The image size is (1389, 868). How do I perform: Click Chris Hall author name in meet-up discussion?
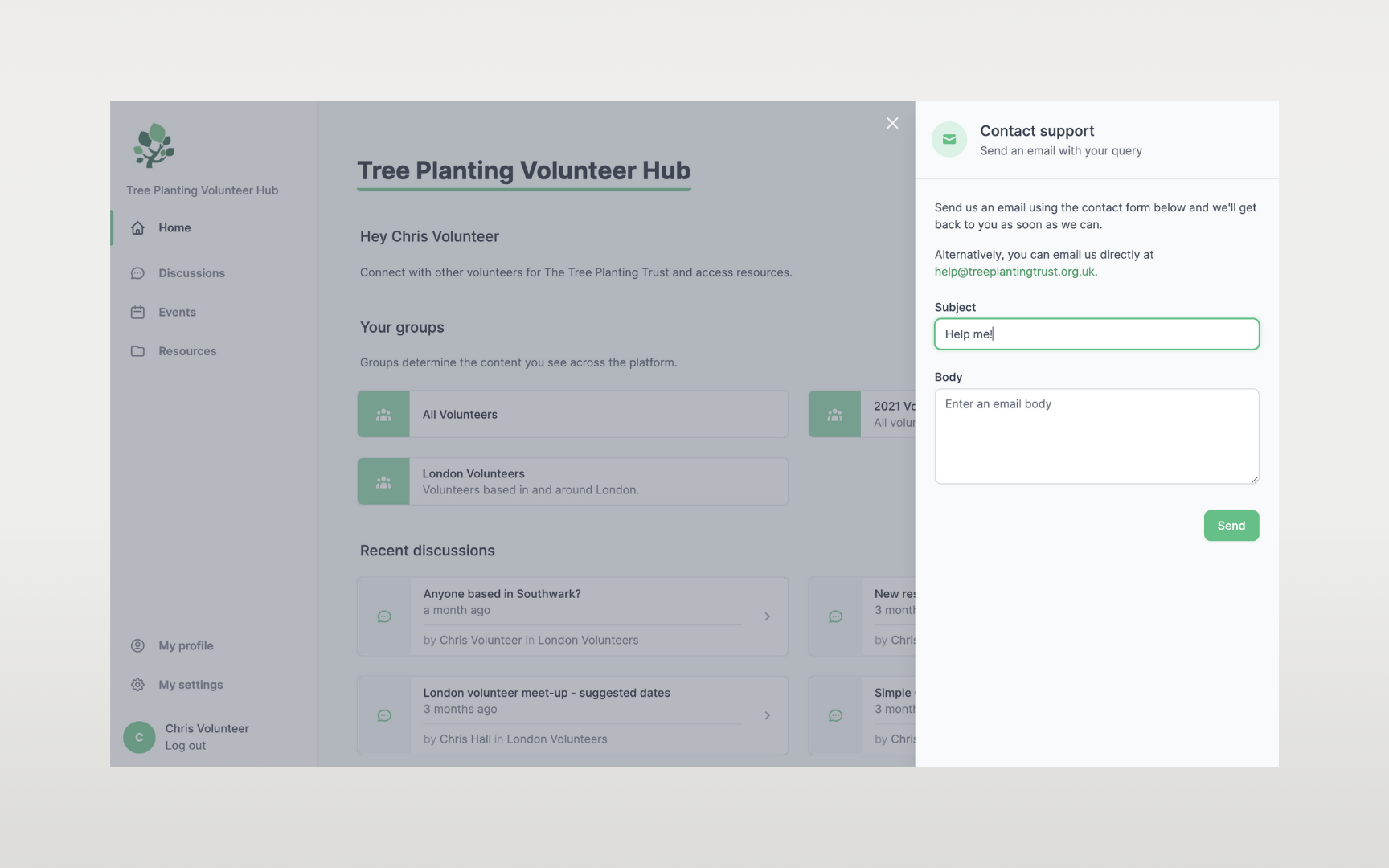(x=465, y=739)
